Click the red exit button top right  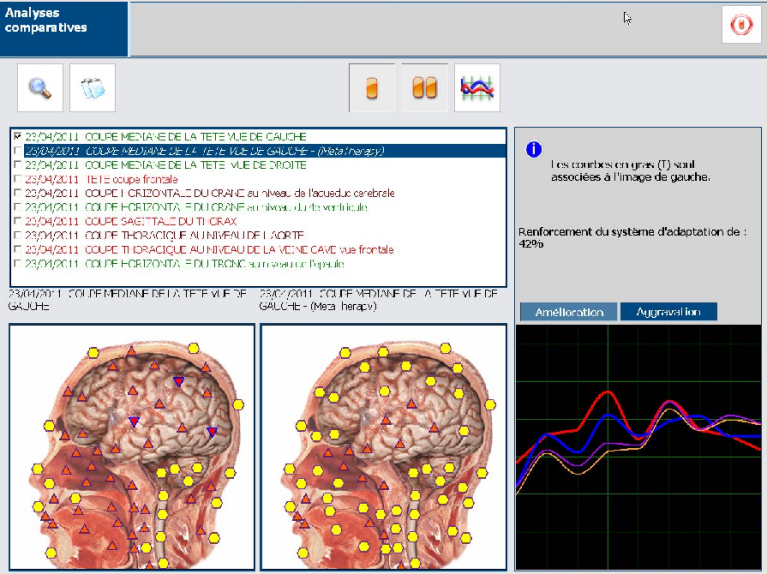click(741, 25)
